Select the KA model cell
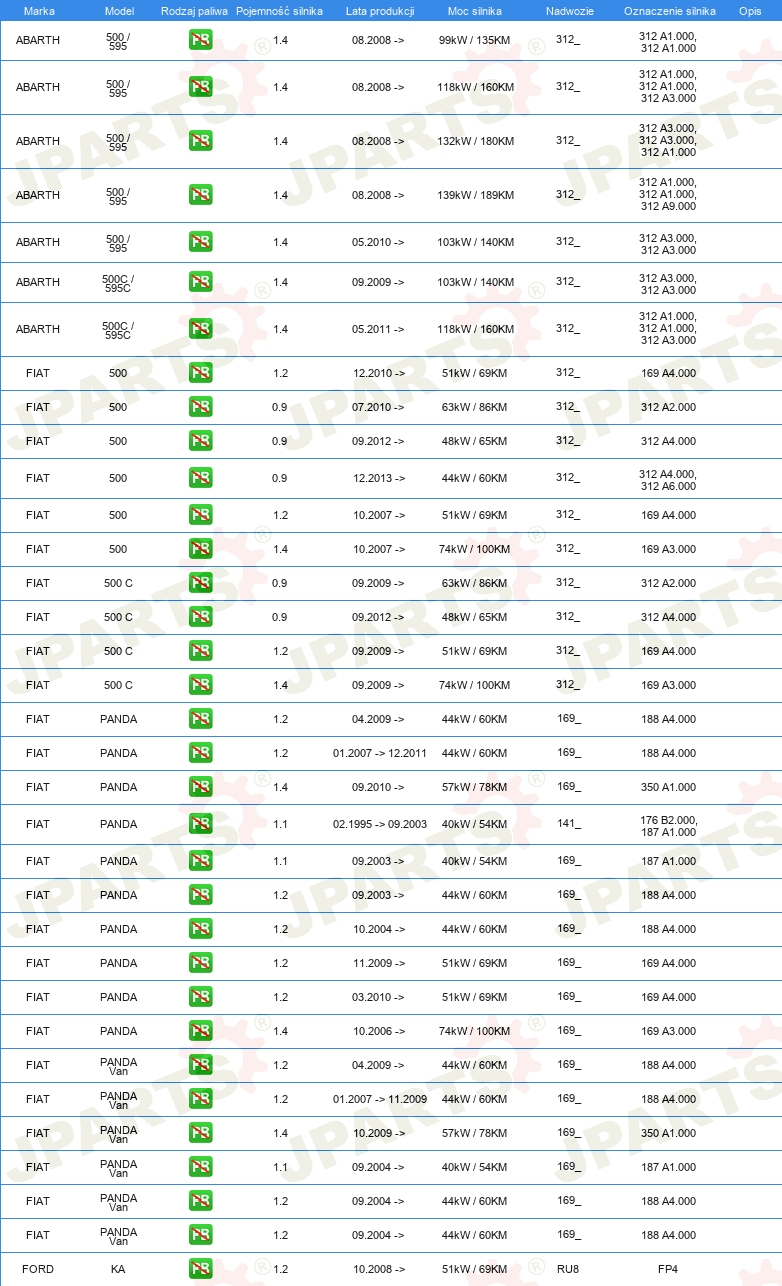Viewport: 782px width, 1286px height. (118, 1269)
